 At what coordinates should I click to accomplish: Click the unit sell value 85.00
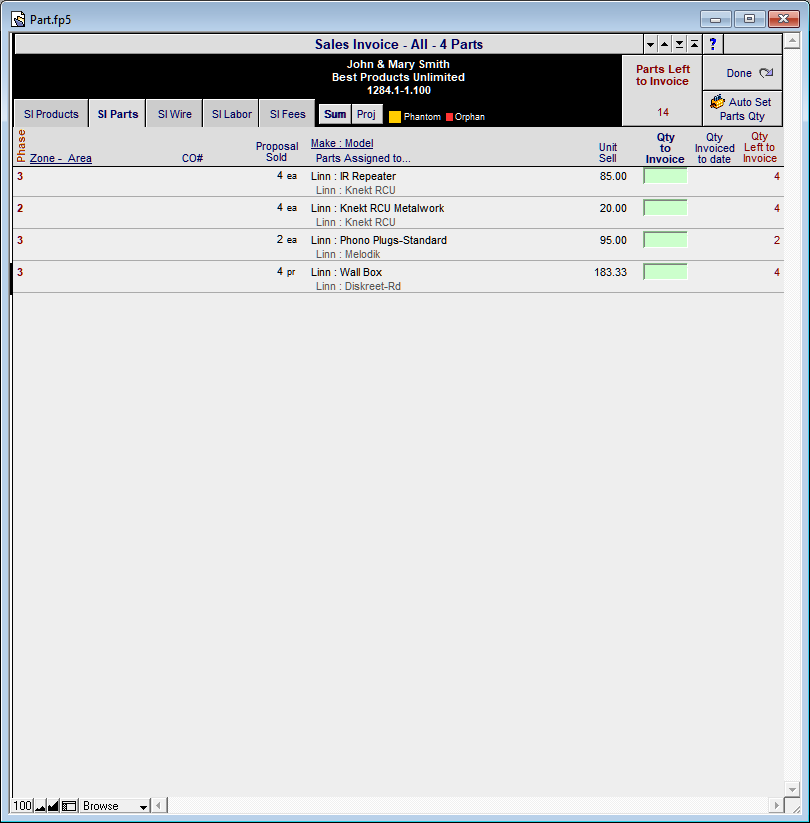(x=613, y=176)
